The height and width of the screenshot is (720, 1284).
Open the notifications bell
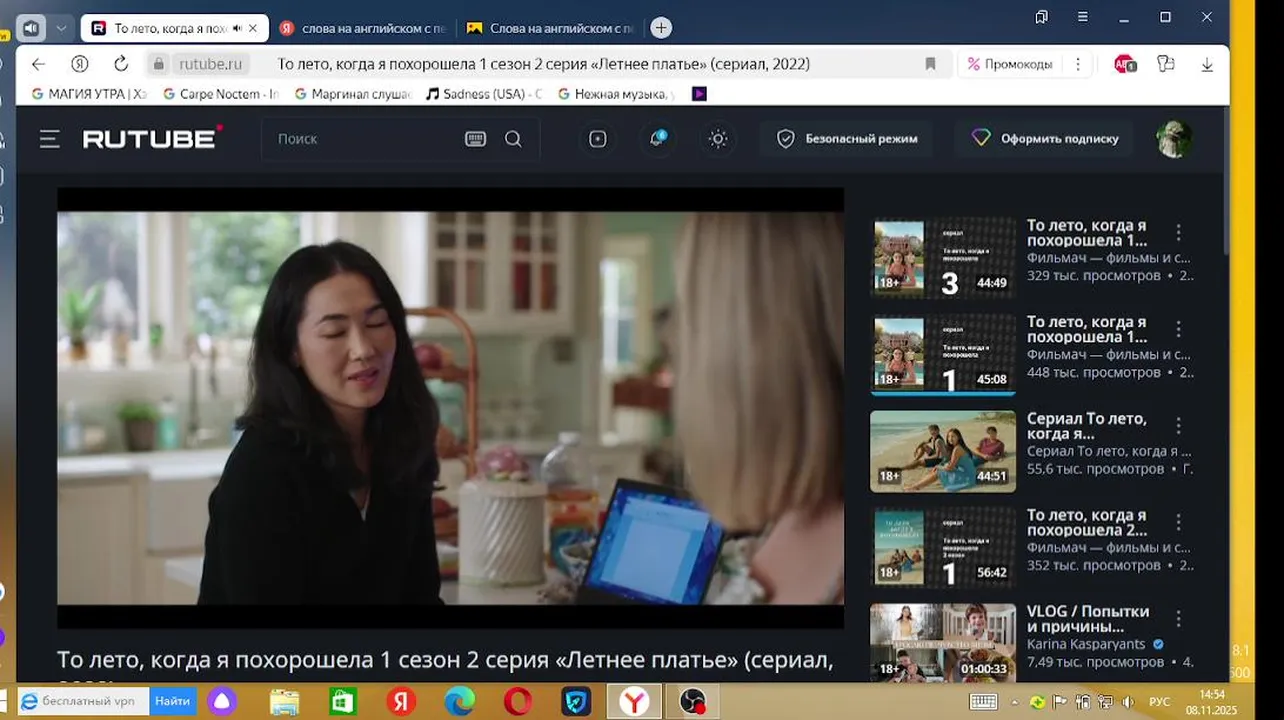657,139
